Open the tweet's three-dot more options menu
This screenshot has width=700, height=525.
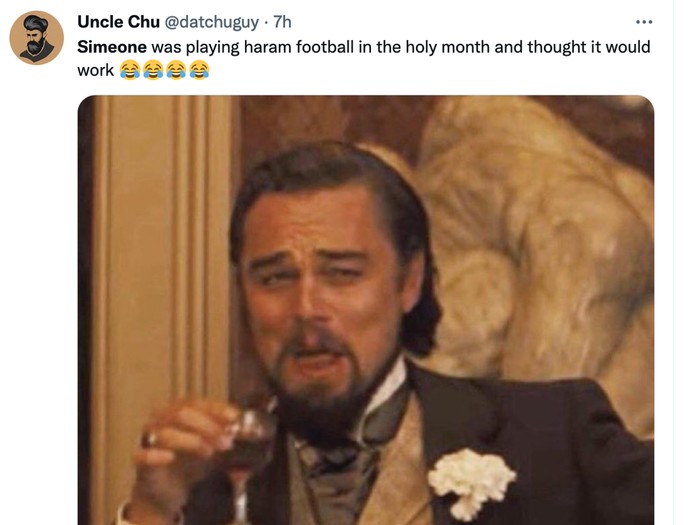click(644, 22)
